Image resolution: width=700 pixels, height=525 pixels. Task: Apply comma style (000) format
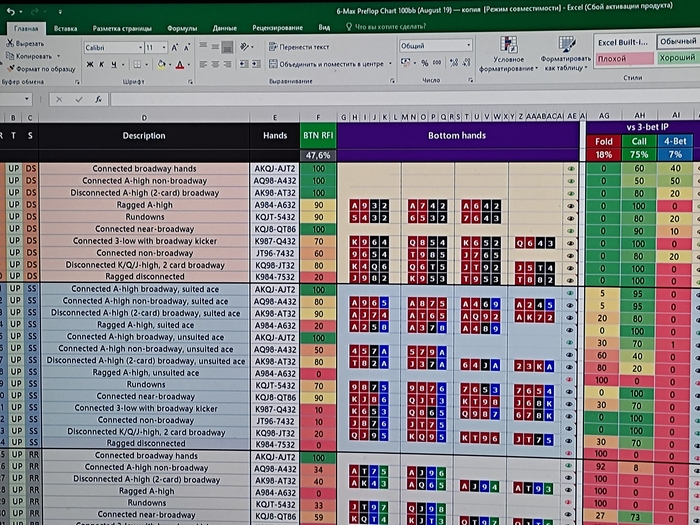437,62
